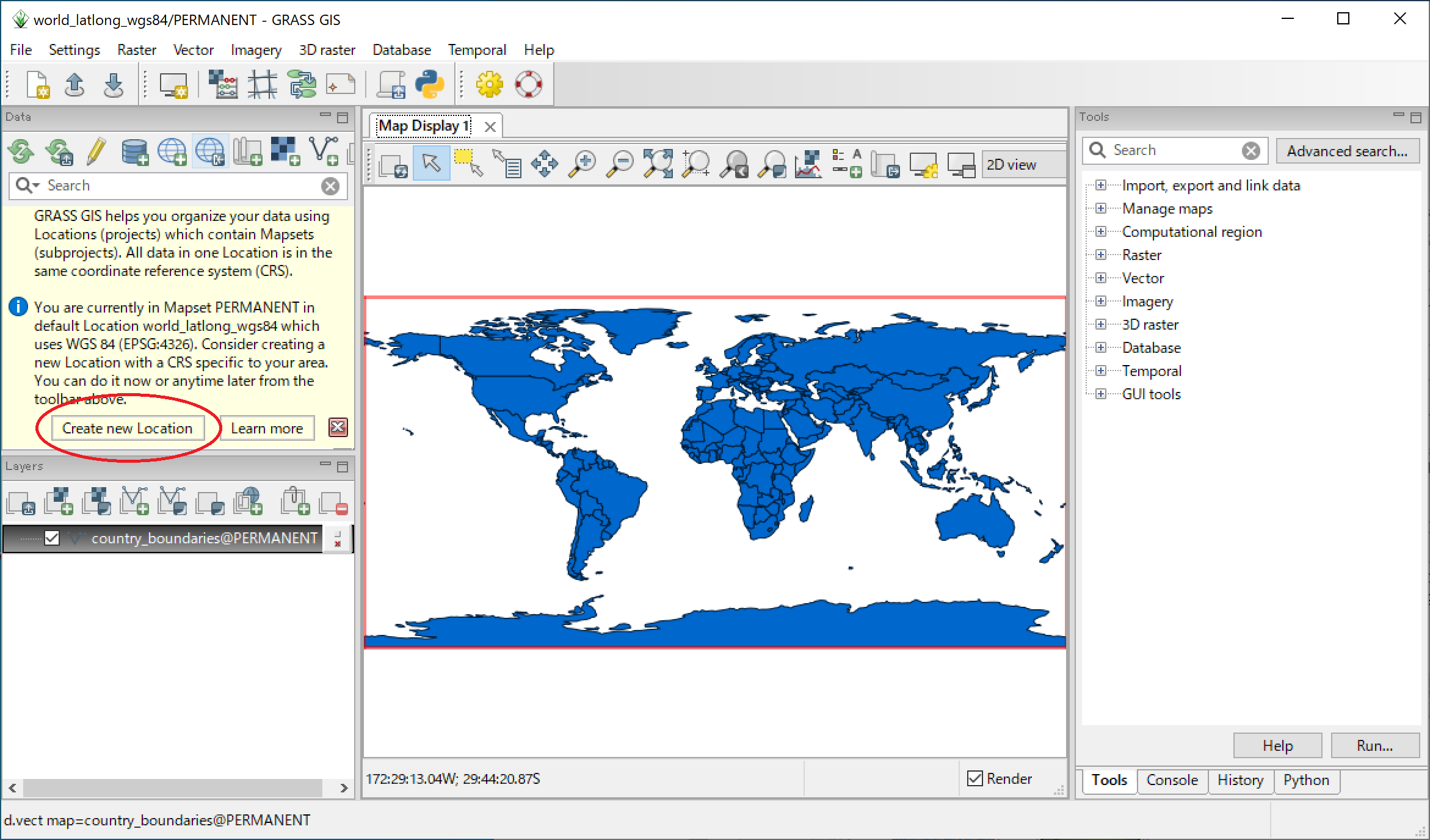This screenshot has height=840, width=1430.
Task: Click remove layer icon in Layers toolbar
Action: 334,503
